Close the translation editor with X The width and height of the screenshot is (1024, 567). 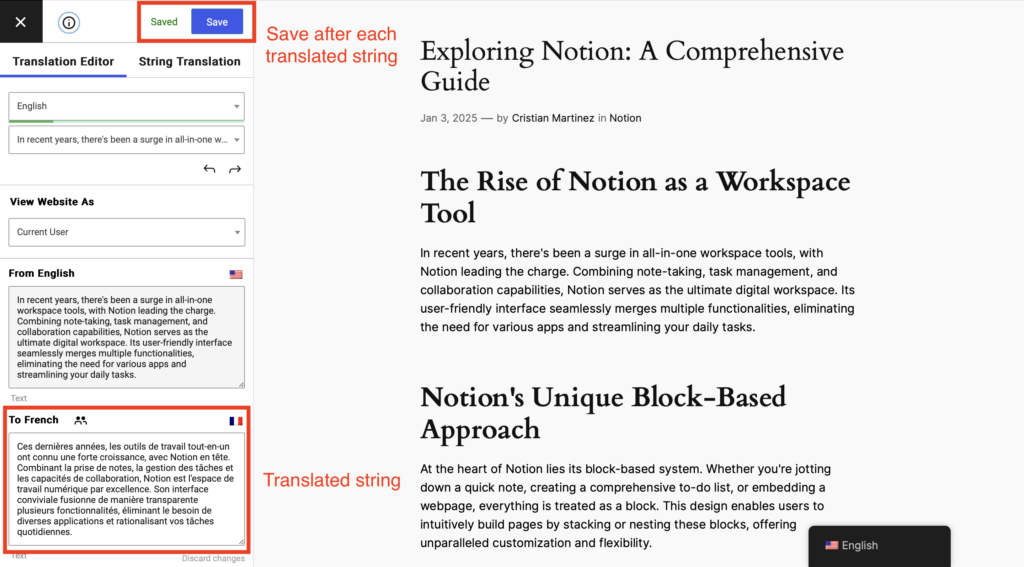click(x=21, y=22)
